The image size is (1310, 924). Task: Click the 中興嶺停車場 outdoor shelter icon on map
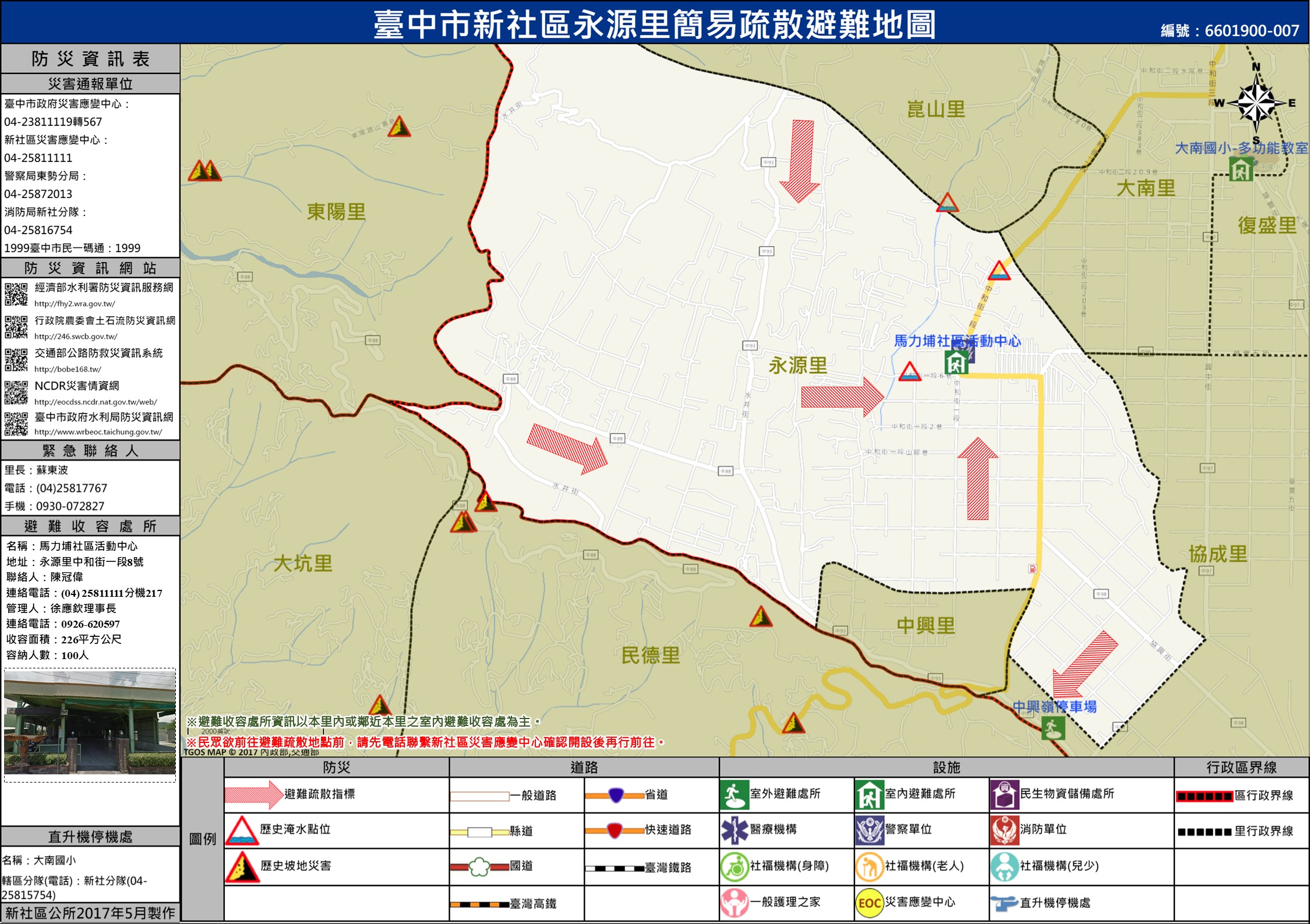[x=1053, y=727]
